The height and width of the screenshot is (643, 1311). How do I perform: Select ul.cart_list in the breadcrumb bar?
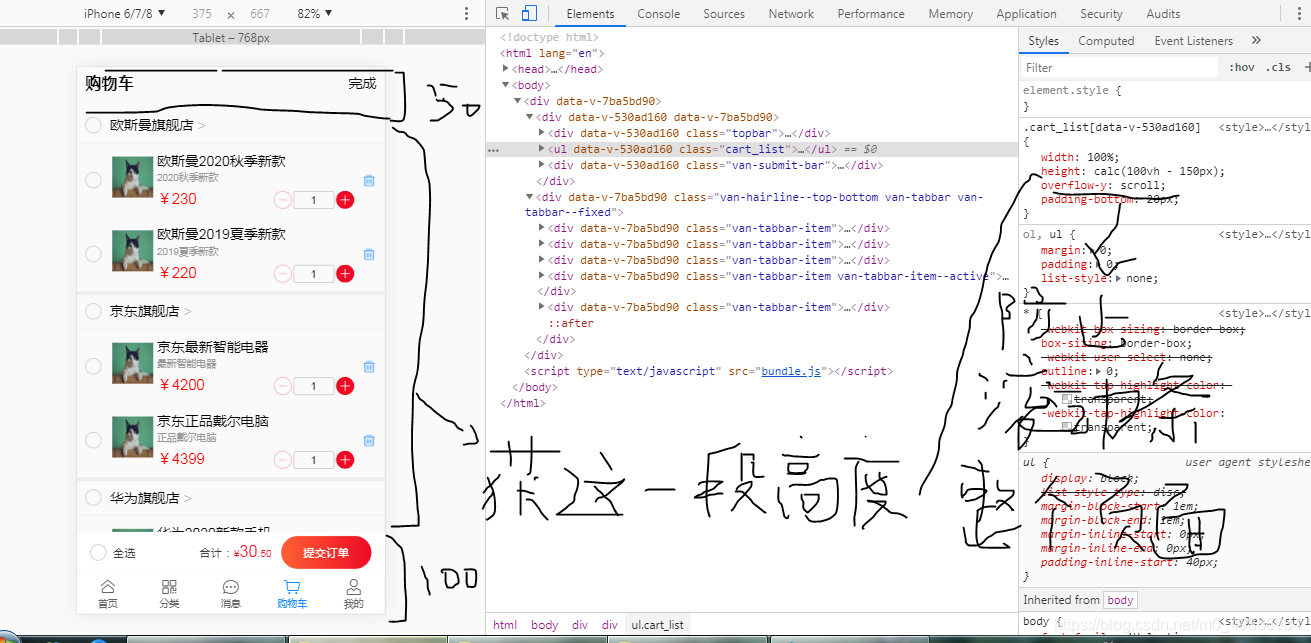click(657, 625)
